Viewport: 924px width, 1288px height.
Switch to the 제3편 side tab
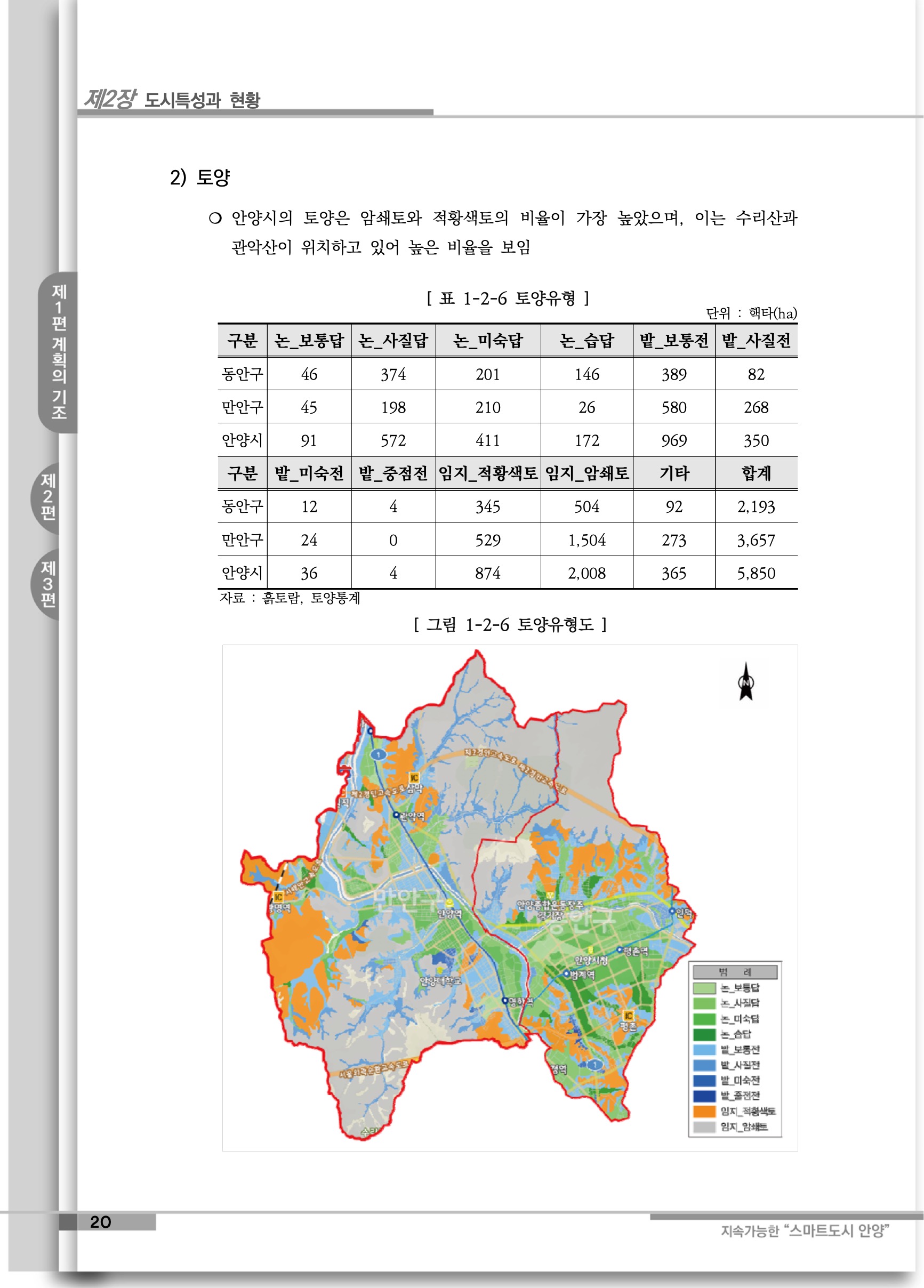click(x=46, y=584)
